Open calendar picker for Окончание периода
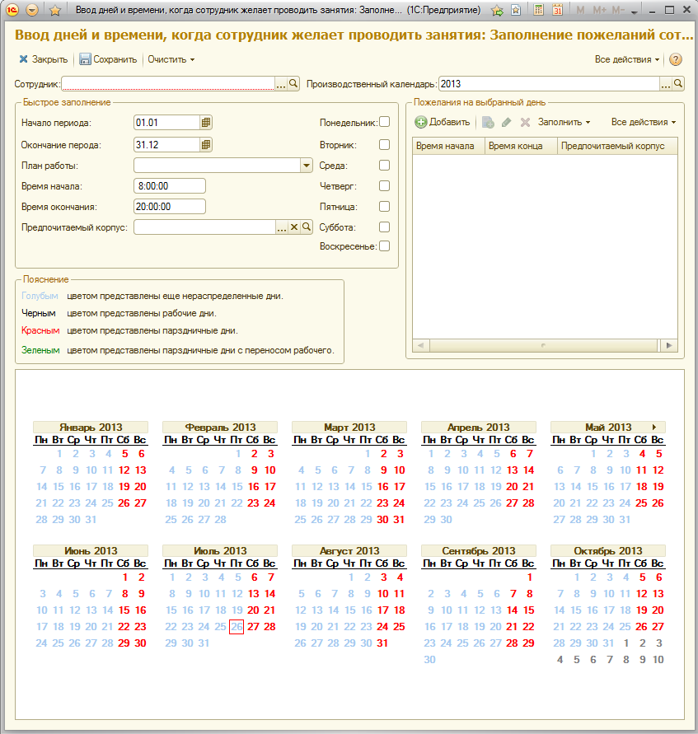698x734 pixels. coord(206,145)
